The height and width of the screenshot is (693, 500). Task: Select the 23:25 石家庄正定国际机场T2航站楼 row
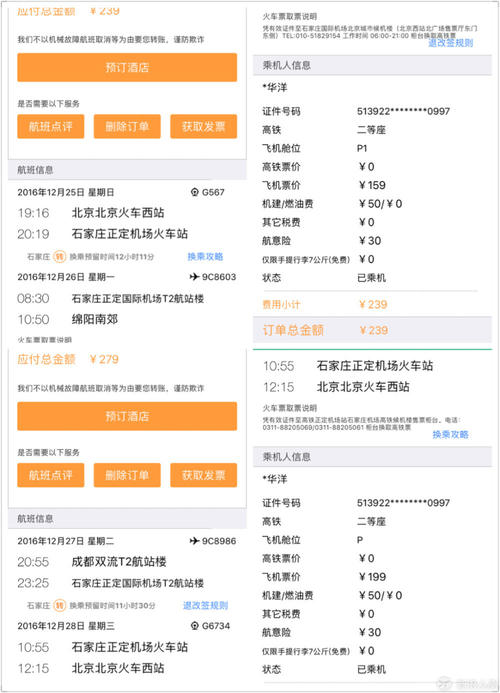click(111, 583)
